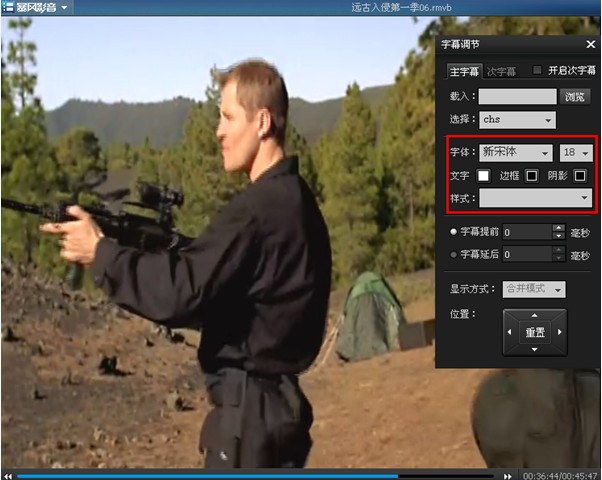This screenshot has width=602, height=480.
Task: Click the 重置 reset position button
Action: click(x=535, y=332)
